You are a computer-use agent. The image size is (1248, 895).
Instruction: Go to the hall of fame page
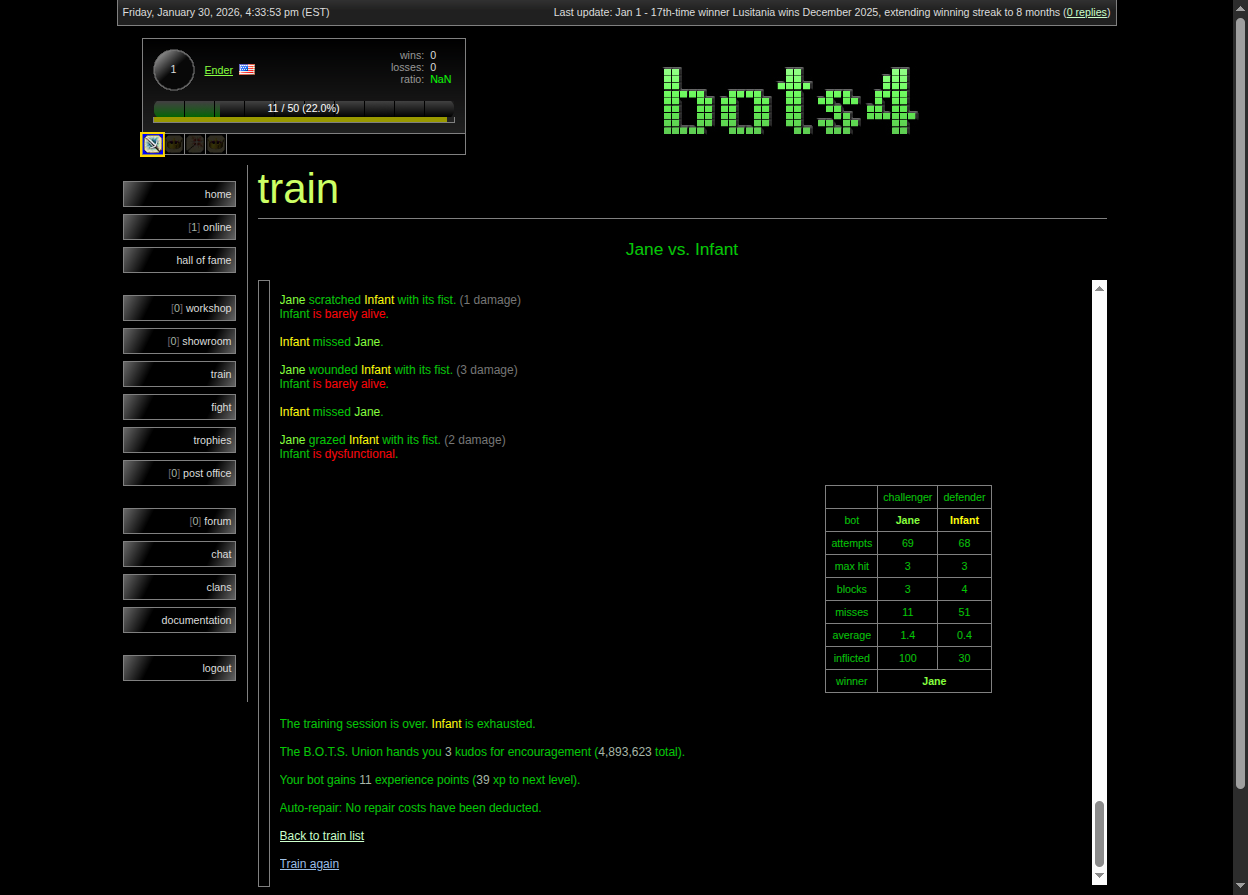click(x=180, y=260)
